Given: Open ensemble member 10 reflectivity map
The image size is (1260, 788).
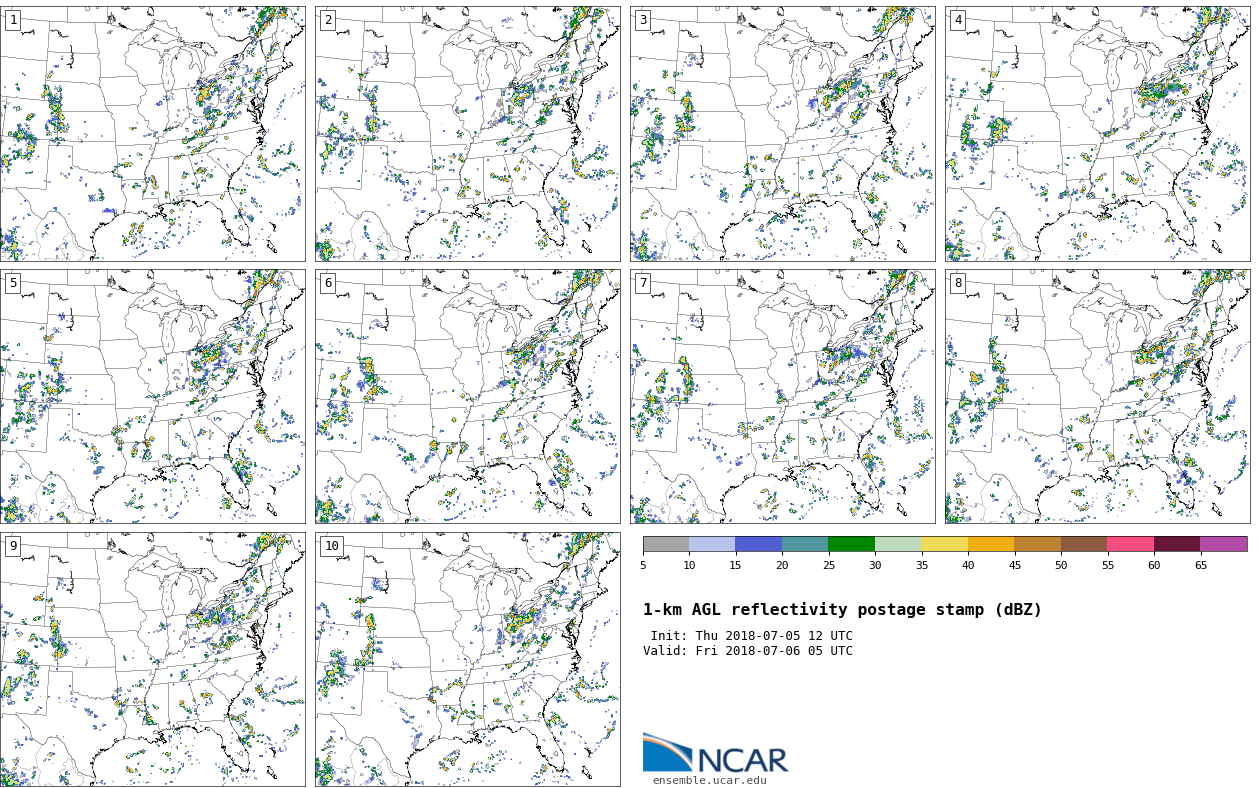Looking at the screenshot, I should coord(467,659).
